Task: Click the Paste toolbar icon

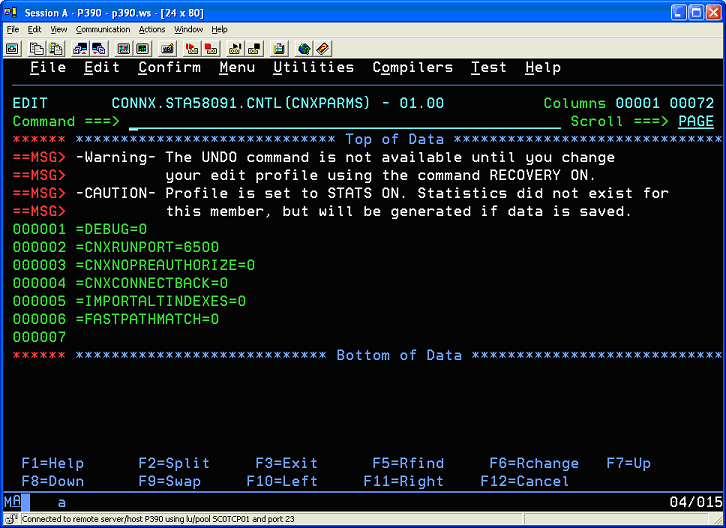Action: tap(56, 49)
